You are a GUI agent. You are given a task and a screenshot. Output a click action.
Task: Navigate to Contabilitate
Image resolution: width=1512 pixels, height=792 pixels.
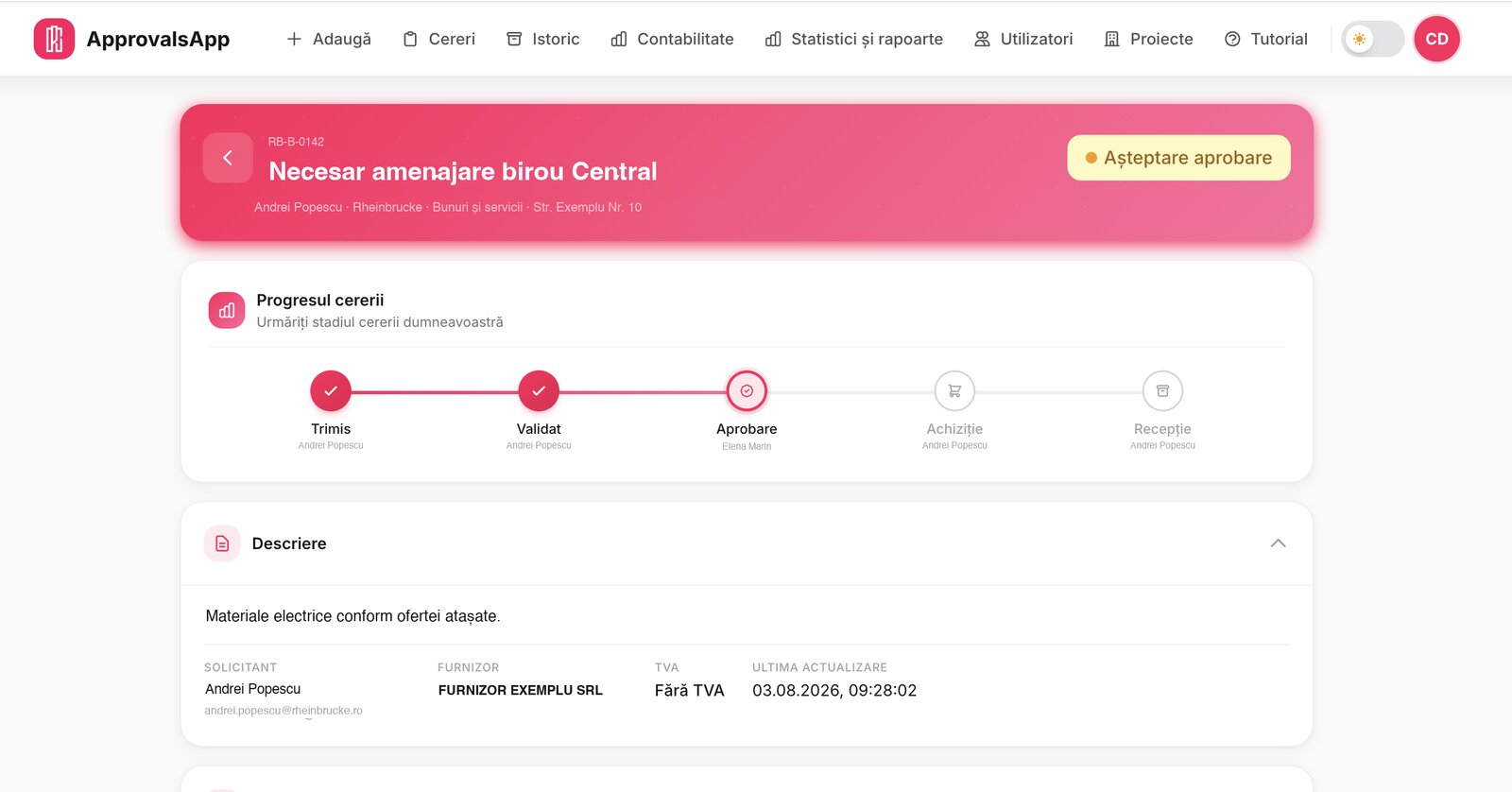tap(672, 39)
